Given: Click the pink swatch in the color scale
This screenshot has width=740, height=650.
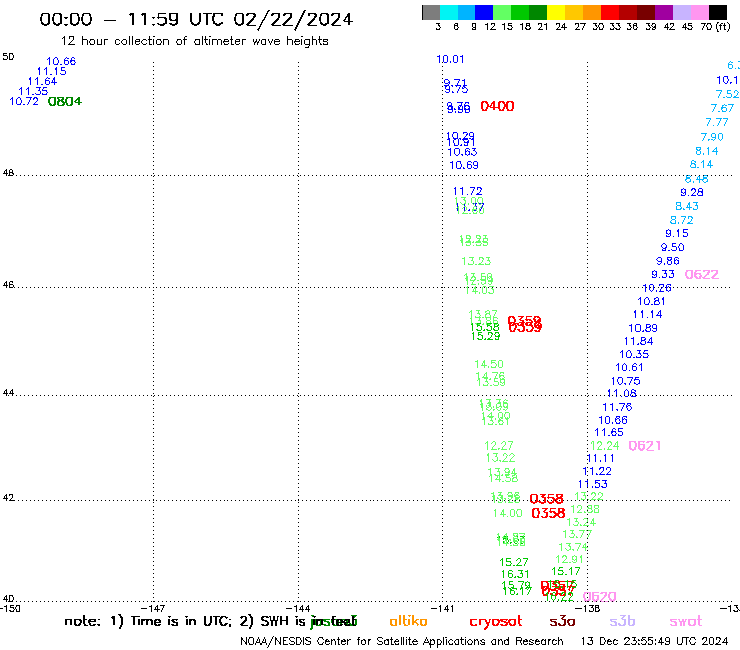Looking at the screenshot, I should click(699, 12).
